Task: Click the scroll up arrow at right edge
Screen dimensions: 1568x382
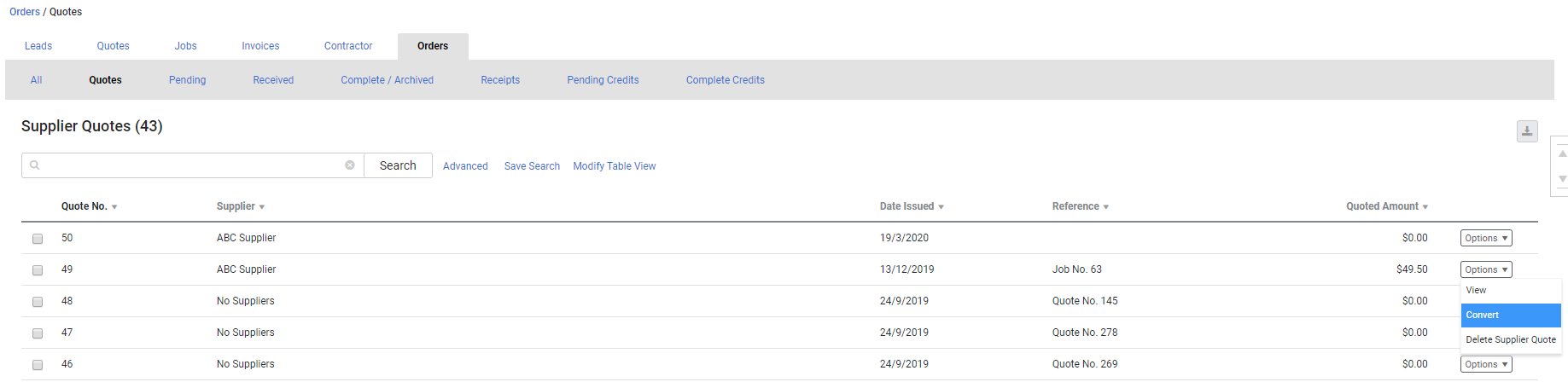Action: click(x=1562, y=154)
